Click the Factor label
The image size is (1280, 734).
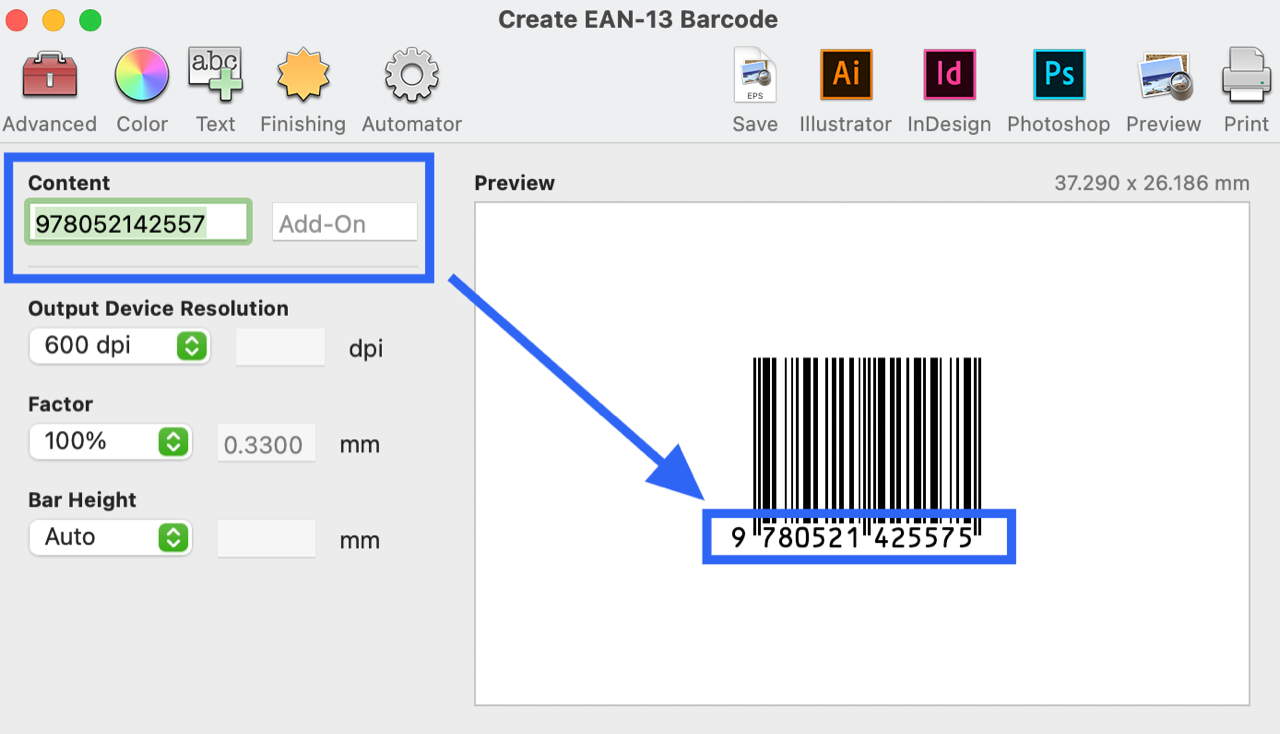tap(60, 404)
